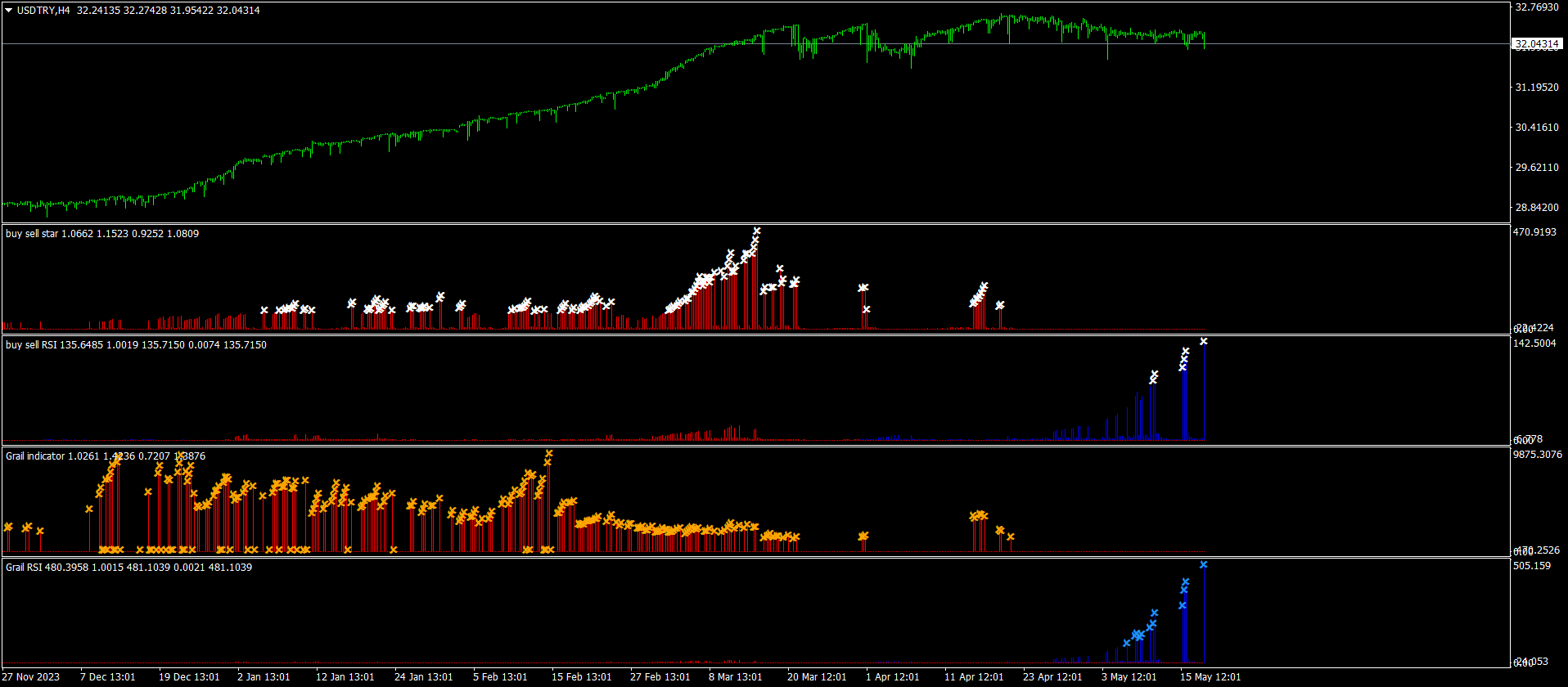Image resolution: width=1568 pixels, height=687 pixels.
Task: Click the highest orange X in Grail indicator
Action: [549, 453]
